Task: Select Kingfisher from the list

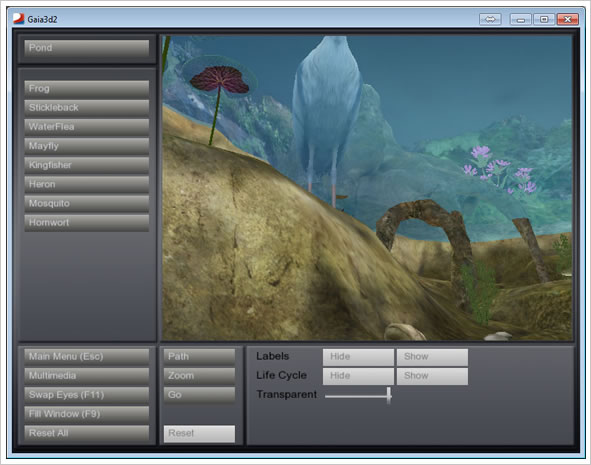Action: tap(87, 165)
